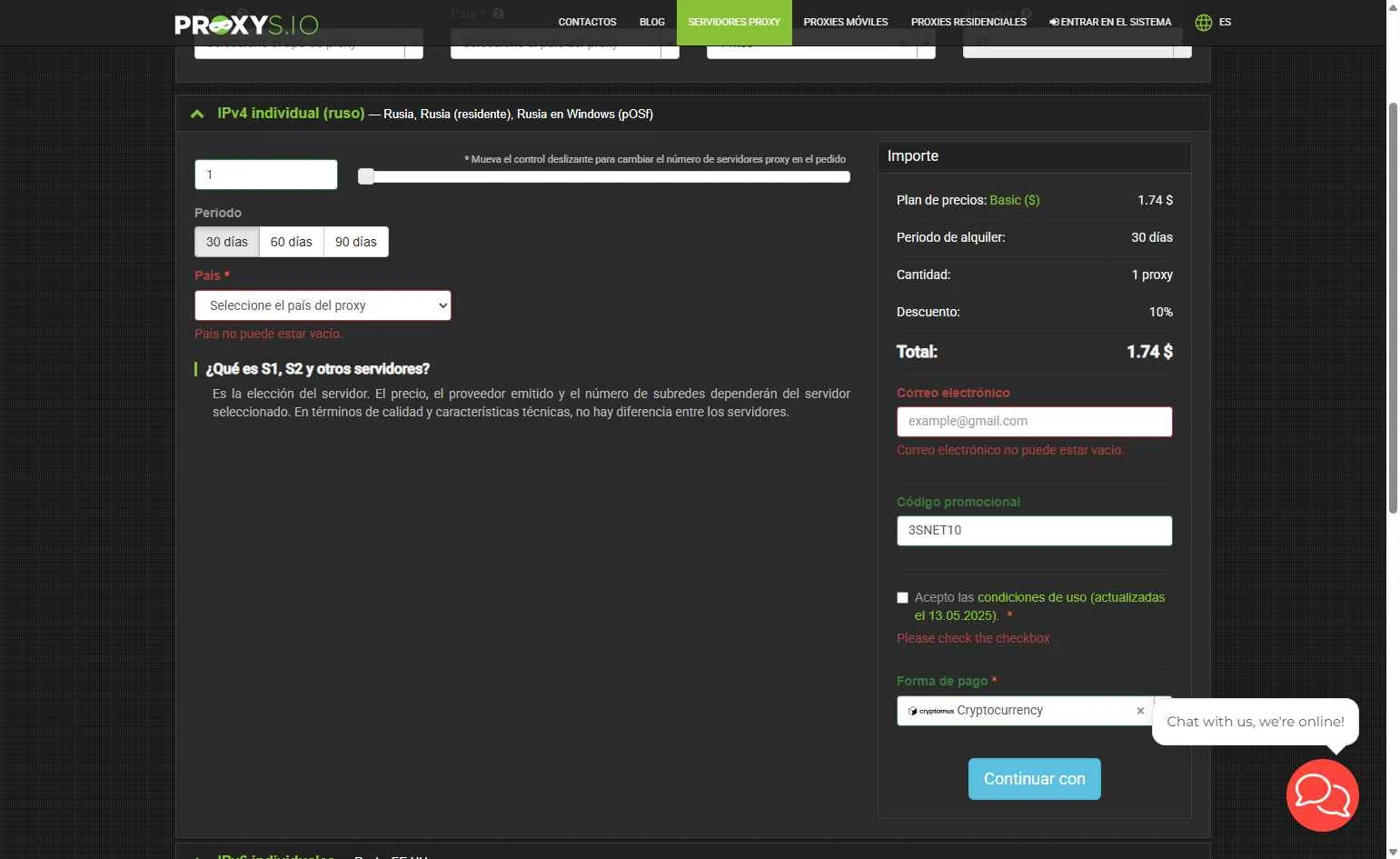The height and width of the screenshot is (859, 1400).
Task: Click 'País no puede estar vacío.' error text
Action: [x=268, y=334]
